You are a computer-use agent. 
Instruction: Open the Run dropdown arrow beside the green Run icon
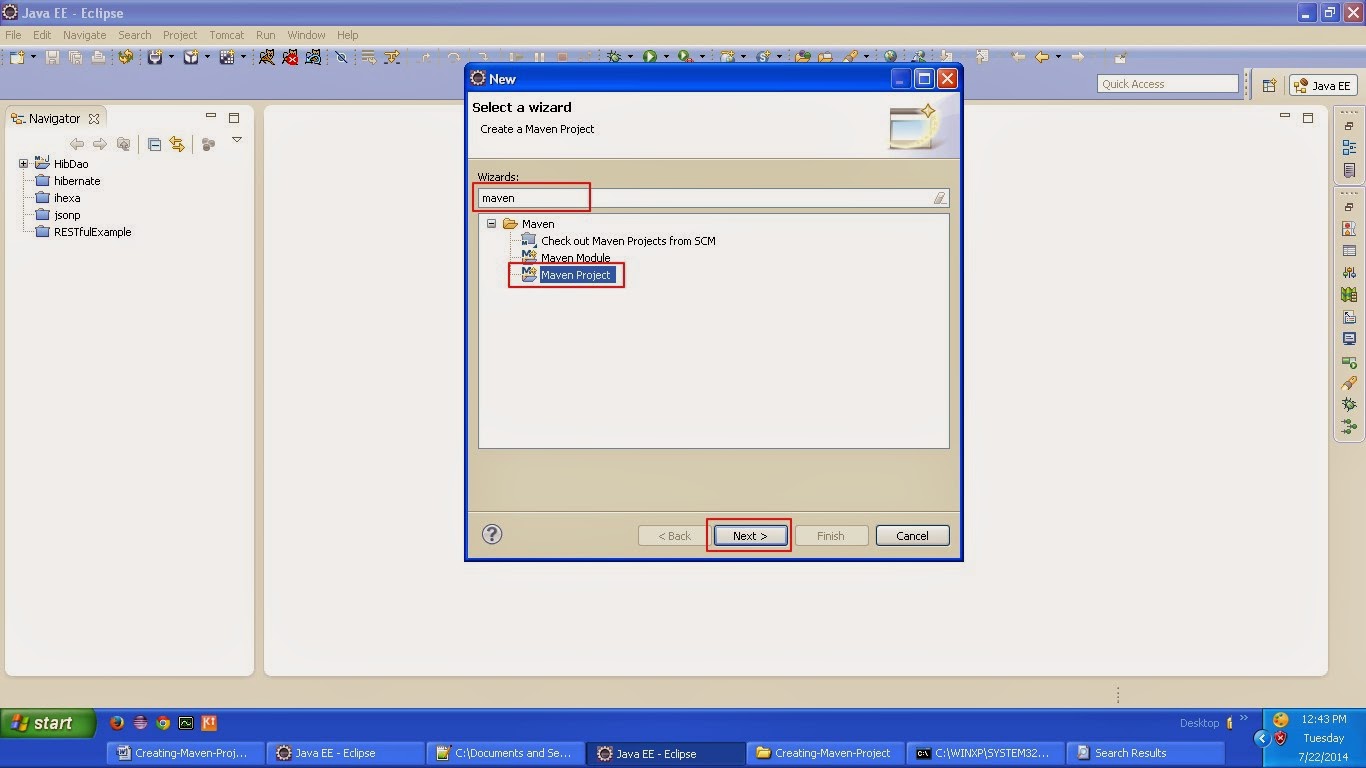(665, 57)
